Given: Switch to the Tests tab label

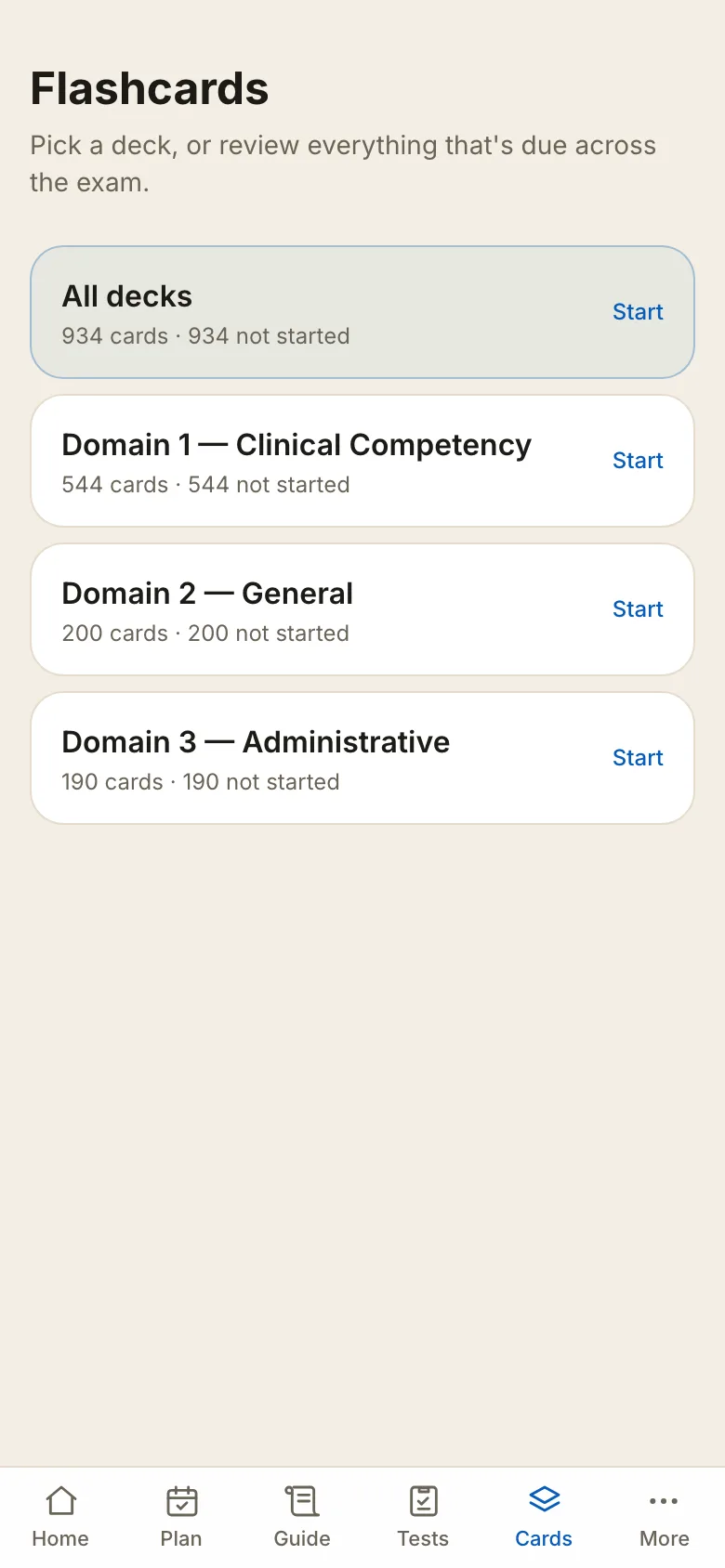Looking at the screenshot, I should (x=423, y=1538).
